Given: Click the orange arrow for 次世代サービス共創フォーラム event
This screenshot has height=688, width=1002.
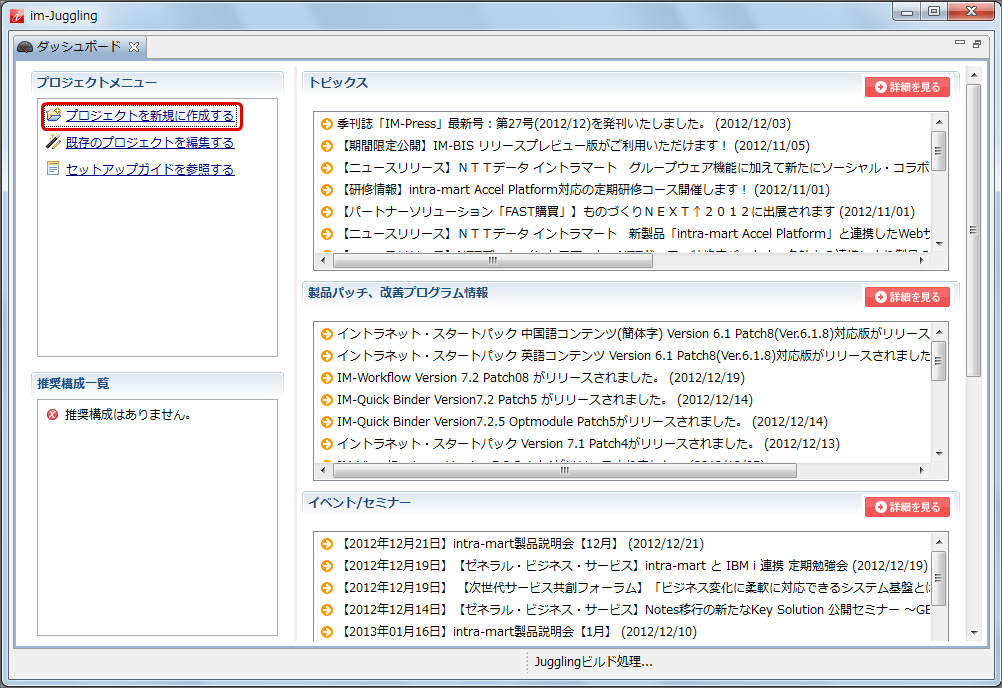Looking at the screenshot, I should pyautogui.click(x=327, y=588).
